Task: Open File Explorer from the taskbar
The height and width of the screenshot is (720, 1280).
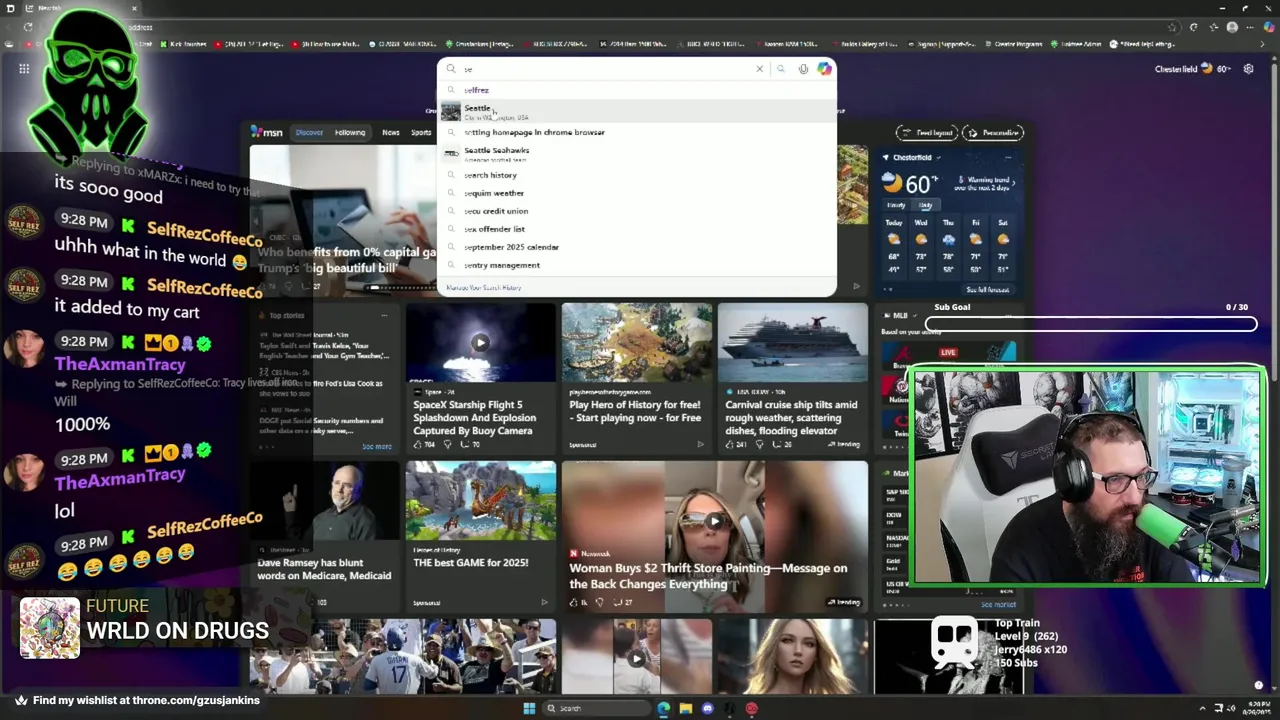Action: (685, 708)
